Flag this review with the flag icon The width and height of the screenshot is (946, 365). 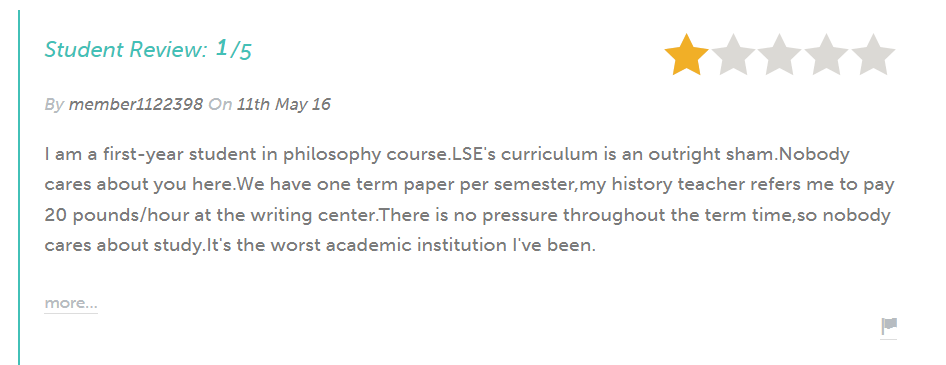(x=889, y=326)
